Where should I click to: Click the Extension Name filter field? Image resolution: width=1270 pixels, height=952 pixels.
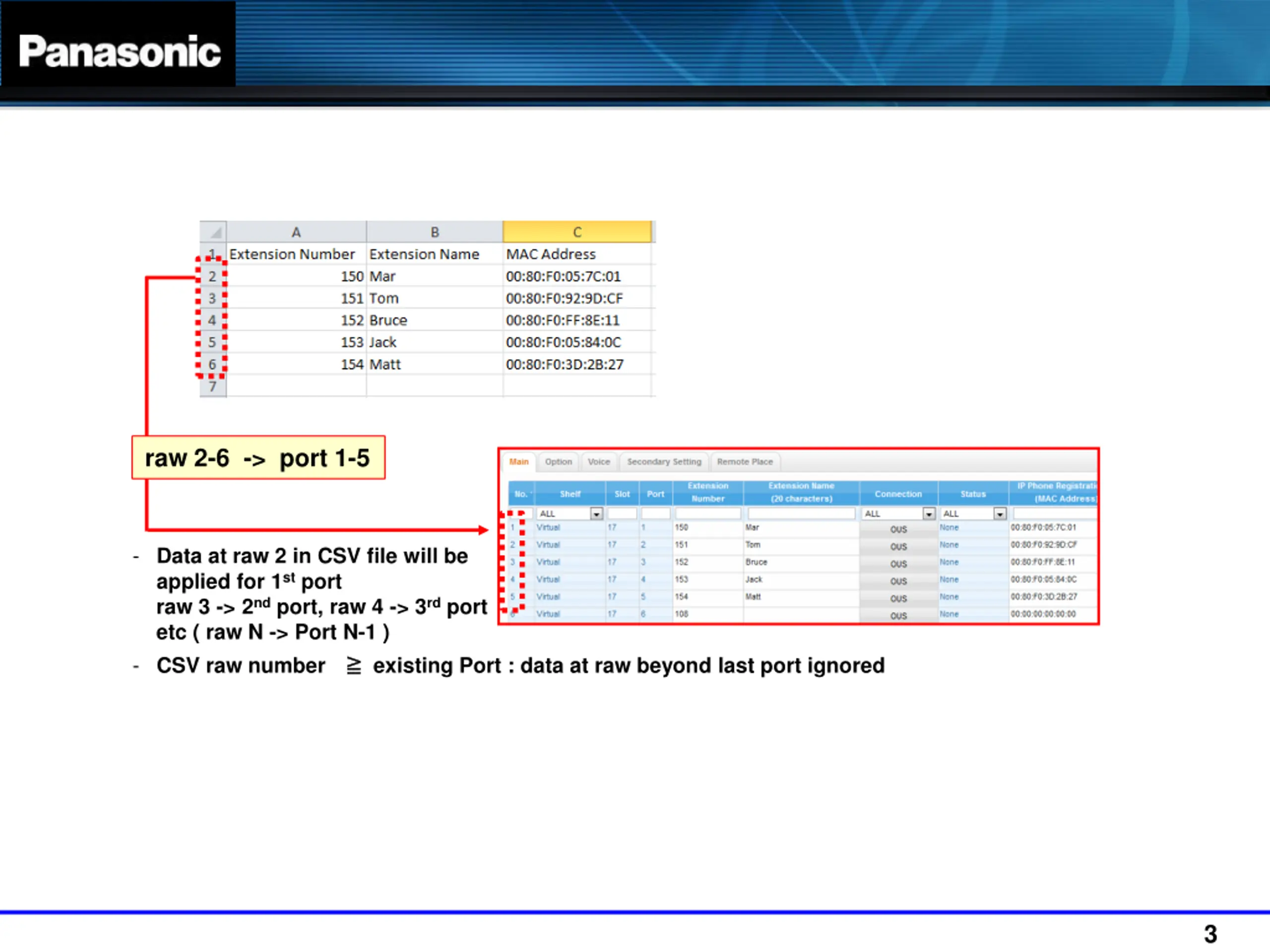802,514
